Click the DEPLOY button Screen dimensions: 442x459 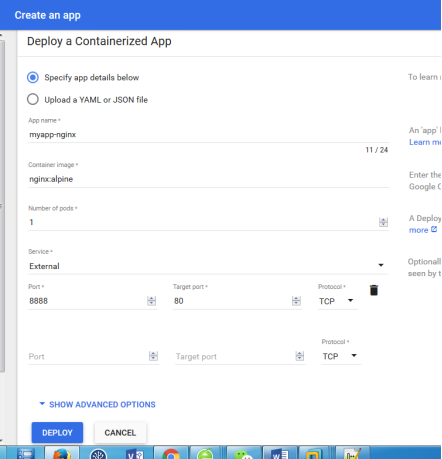click(57, 433)
